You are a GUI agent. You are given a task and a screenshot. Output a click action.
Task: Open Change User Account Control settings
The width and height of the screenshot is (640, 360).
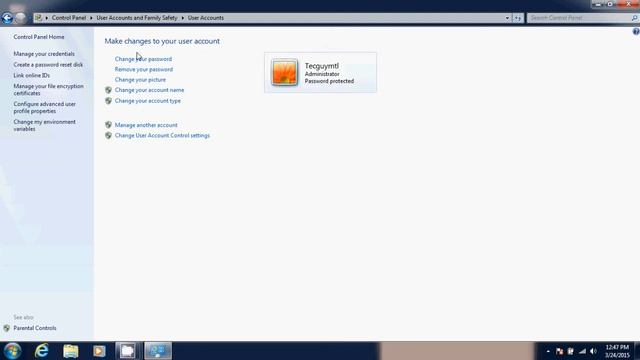tap(162, 136)
